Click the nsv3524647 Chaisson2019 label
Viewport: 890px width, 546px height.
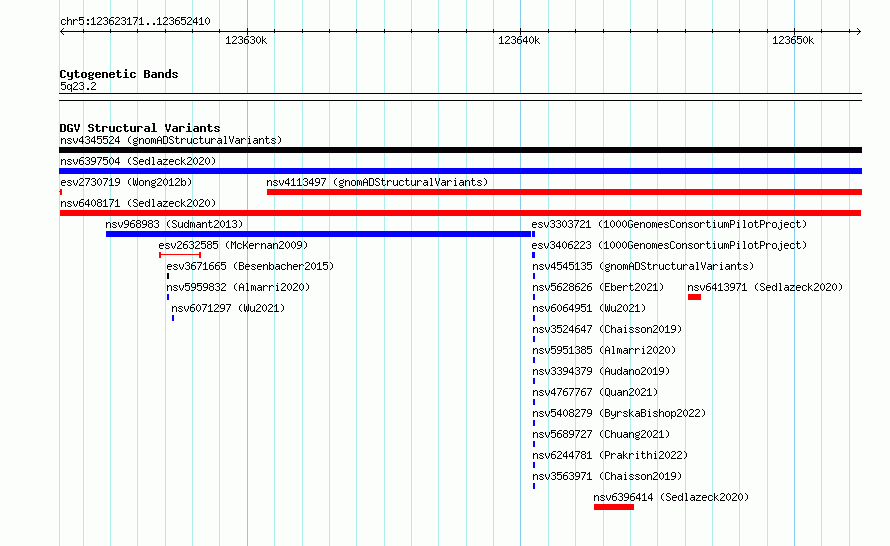point(607,329)
